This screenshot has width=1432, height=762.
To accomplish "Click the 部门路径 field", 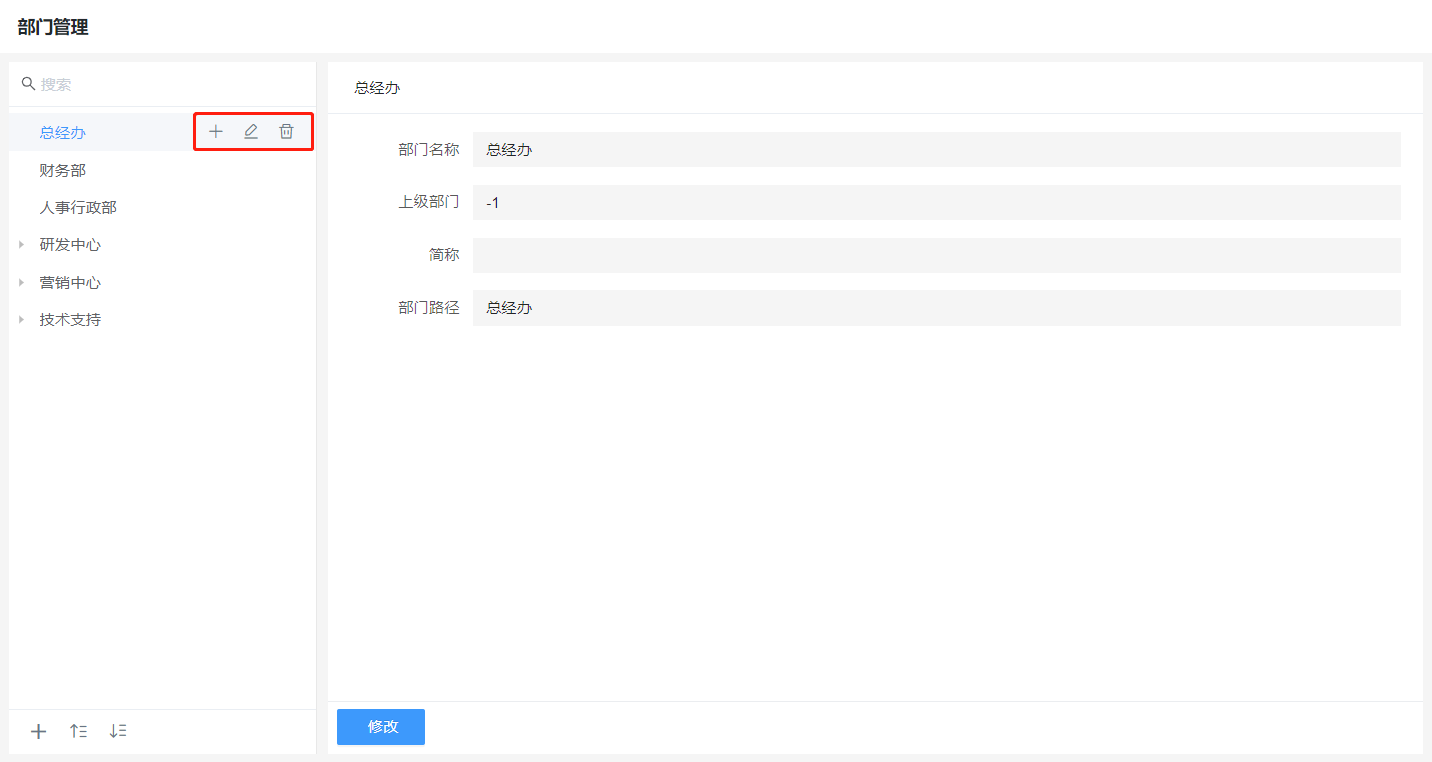I will (x=936, y=308).
